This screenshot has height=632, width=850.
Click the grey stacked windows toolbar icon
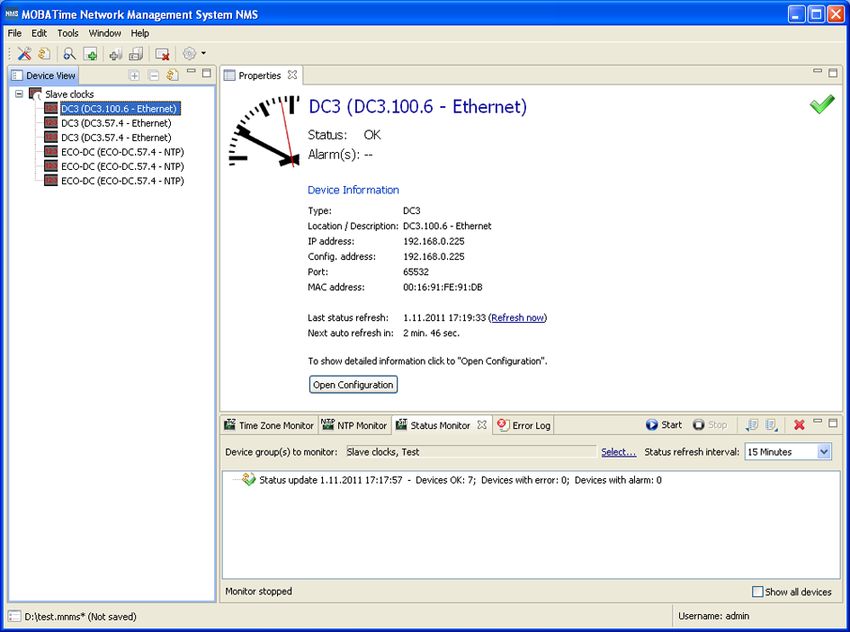(x=136, y=54)
